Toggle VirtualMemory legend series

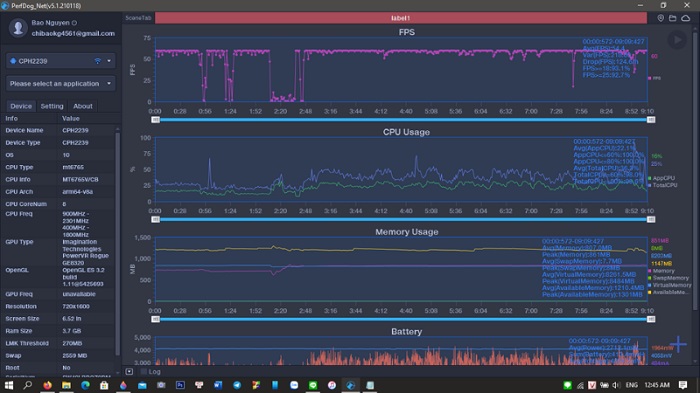(669, 285)
